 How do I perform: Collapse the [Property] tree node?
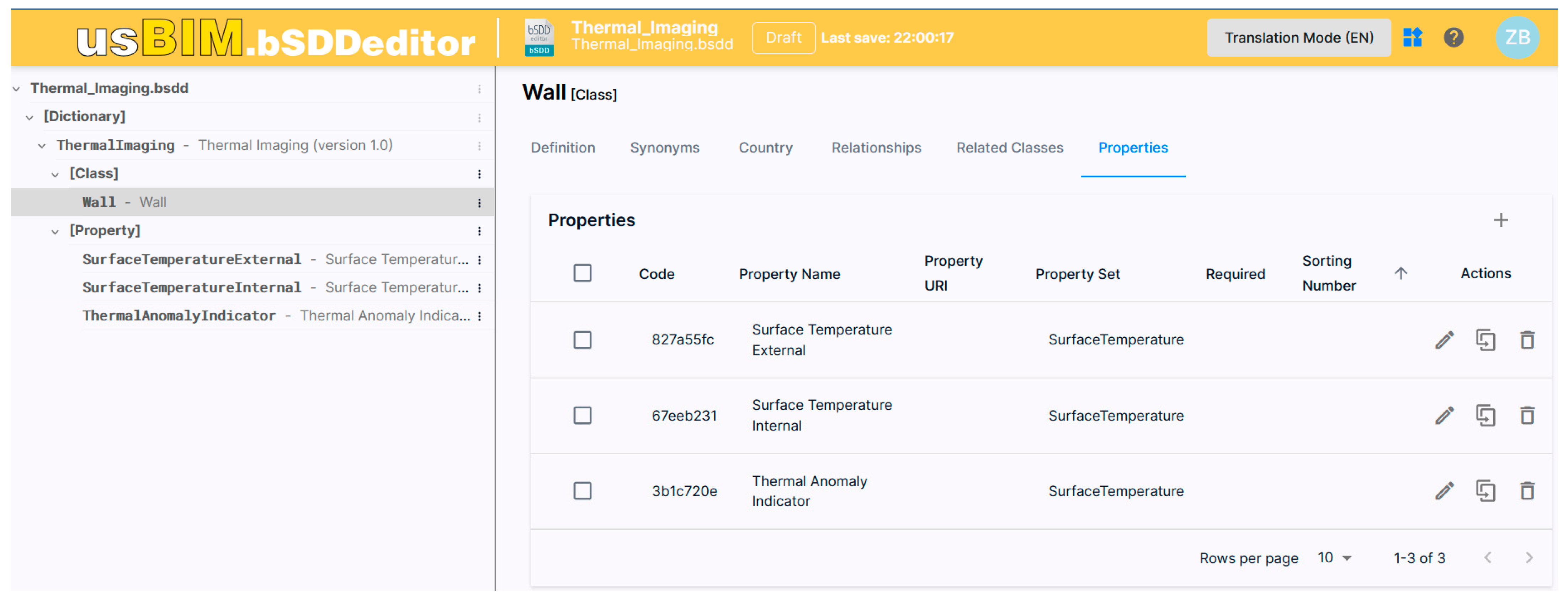click(x=55, y=231)
